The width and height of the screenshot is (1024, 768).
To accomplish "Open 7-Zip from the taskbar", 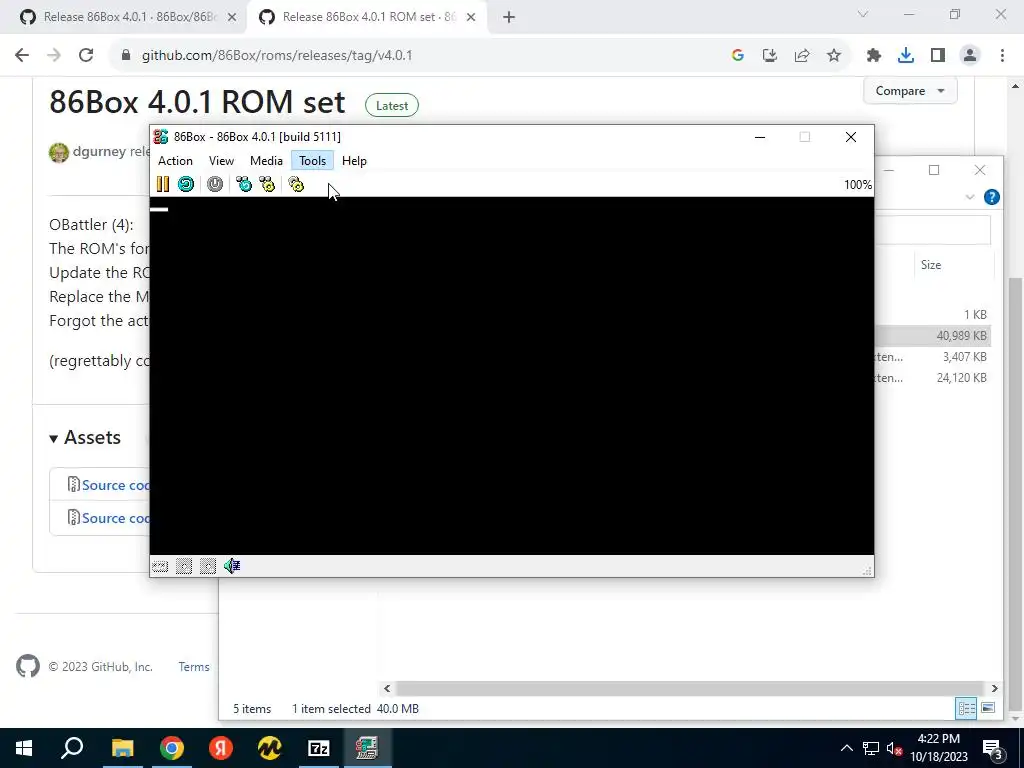I will click(x=318, y=748).
